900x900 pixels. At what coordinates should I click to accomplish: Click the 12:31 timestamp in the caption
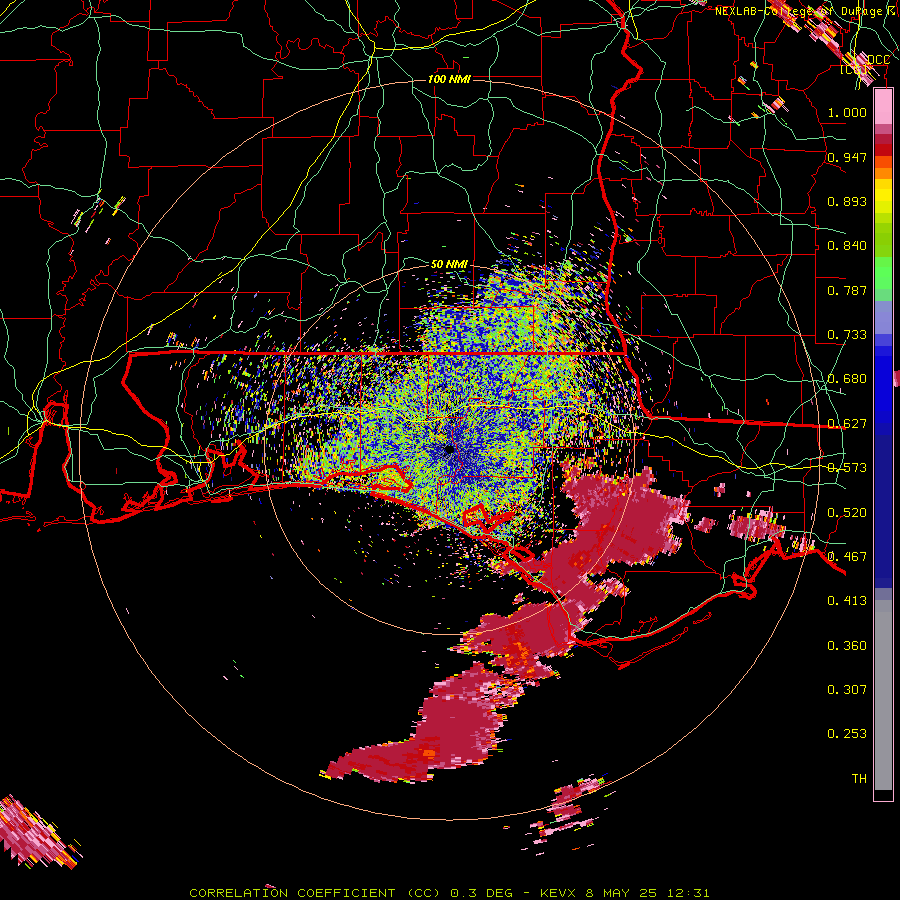click(688, 893)
